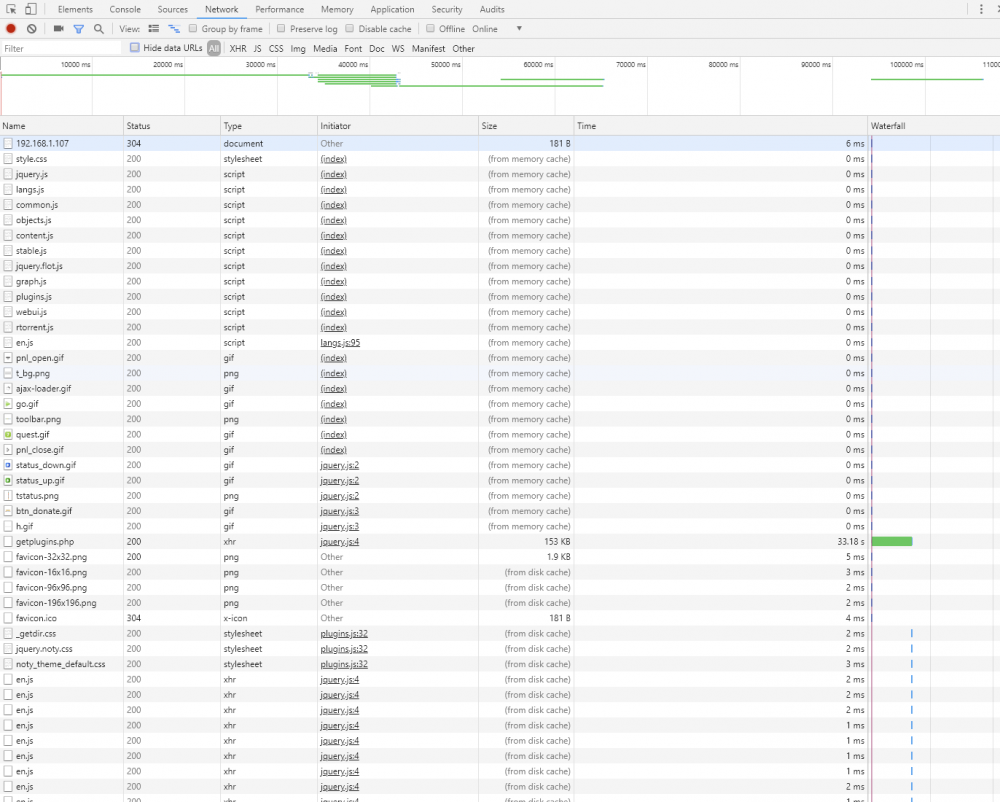Screen dimensions: 1000x802
Task: Select the 192.168.1.107 document icon
Action: tap(8, 144)
